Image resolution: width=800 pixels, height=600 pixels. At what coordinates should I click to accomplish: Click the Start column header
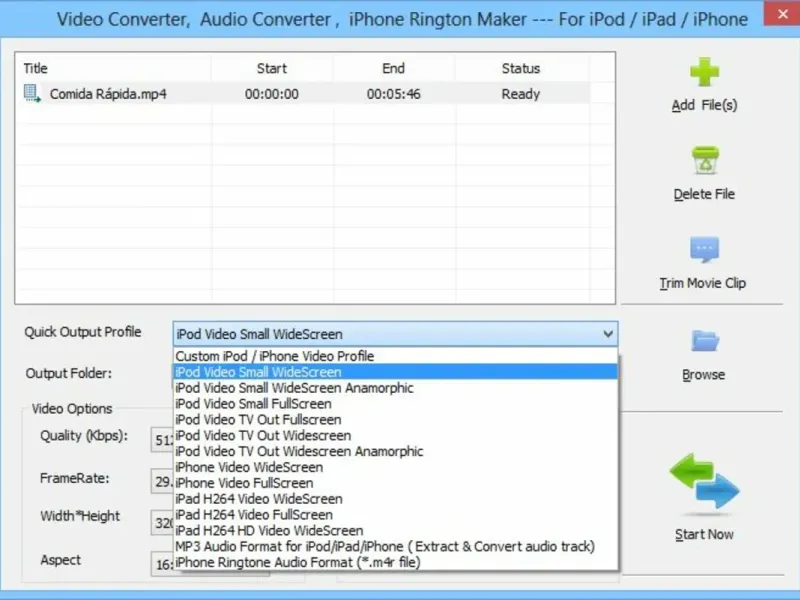(x=272, y=68)
